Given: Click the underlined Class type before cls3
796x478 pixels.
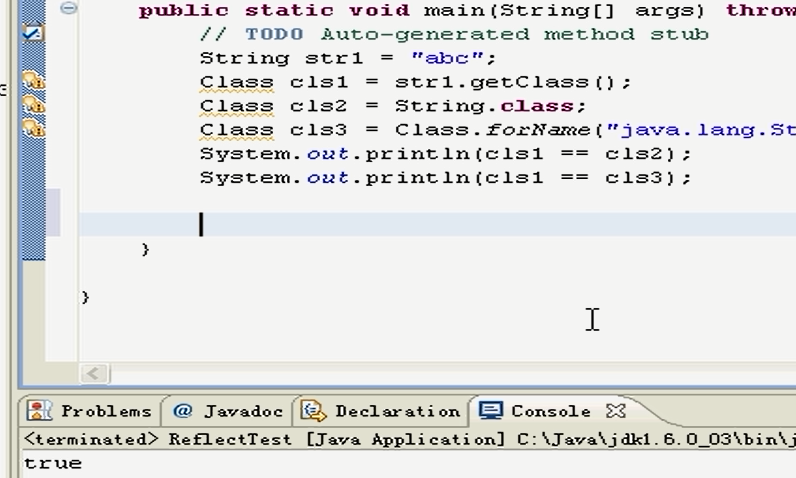Looking at the screenshot, I should (x=237, y=129).
